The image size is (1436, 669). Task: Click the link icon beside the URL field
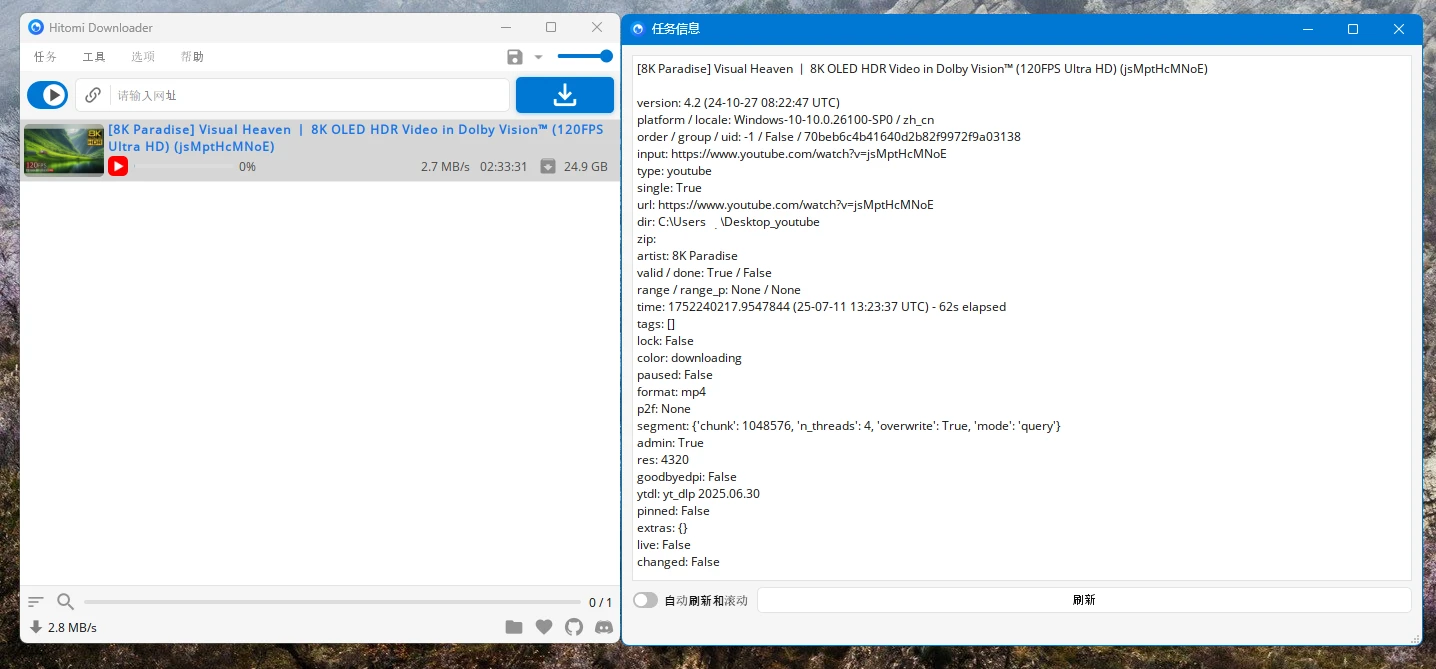click(93, 95)
